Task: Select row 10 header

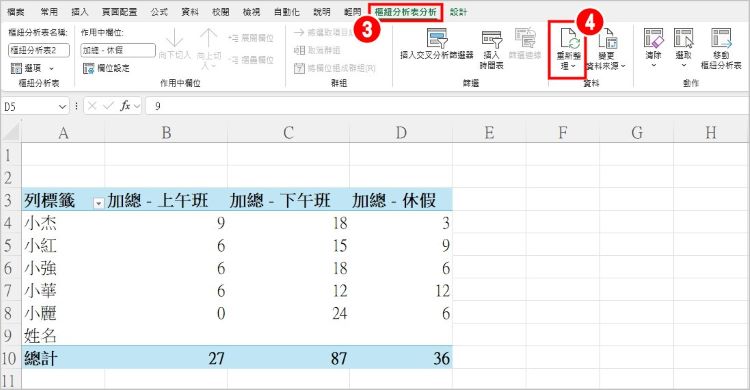Action: [x=10, y=358]
